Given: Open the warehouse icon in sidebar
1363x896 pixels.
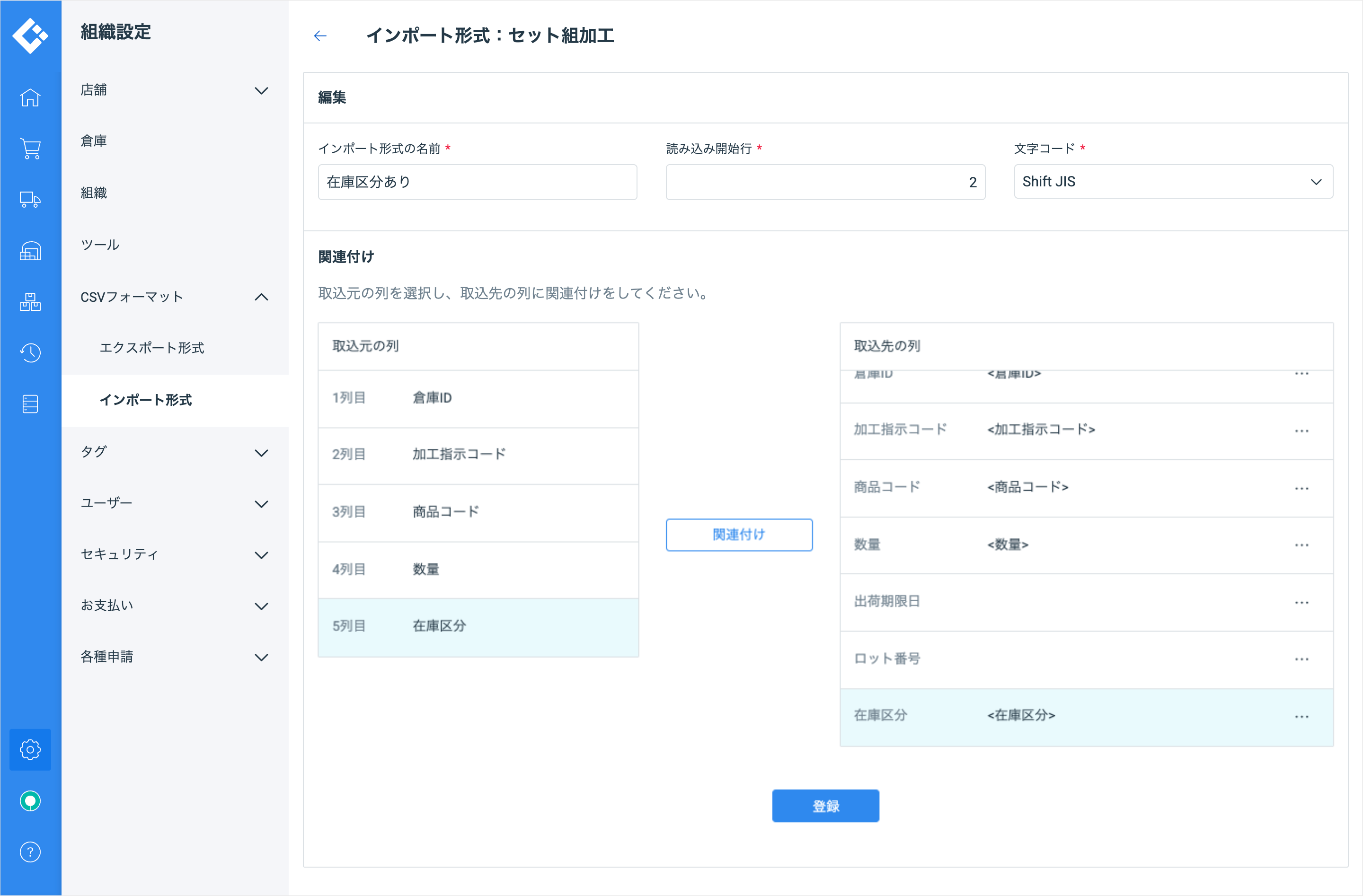Looking at the screenshot, I should point(30,251).
